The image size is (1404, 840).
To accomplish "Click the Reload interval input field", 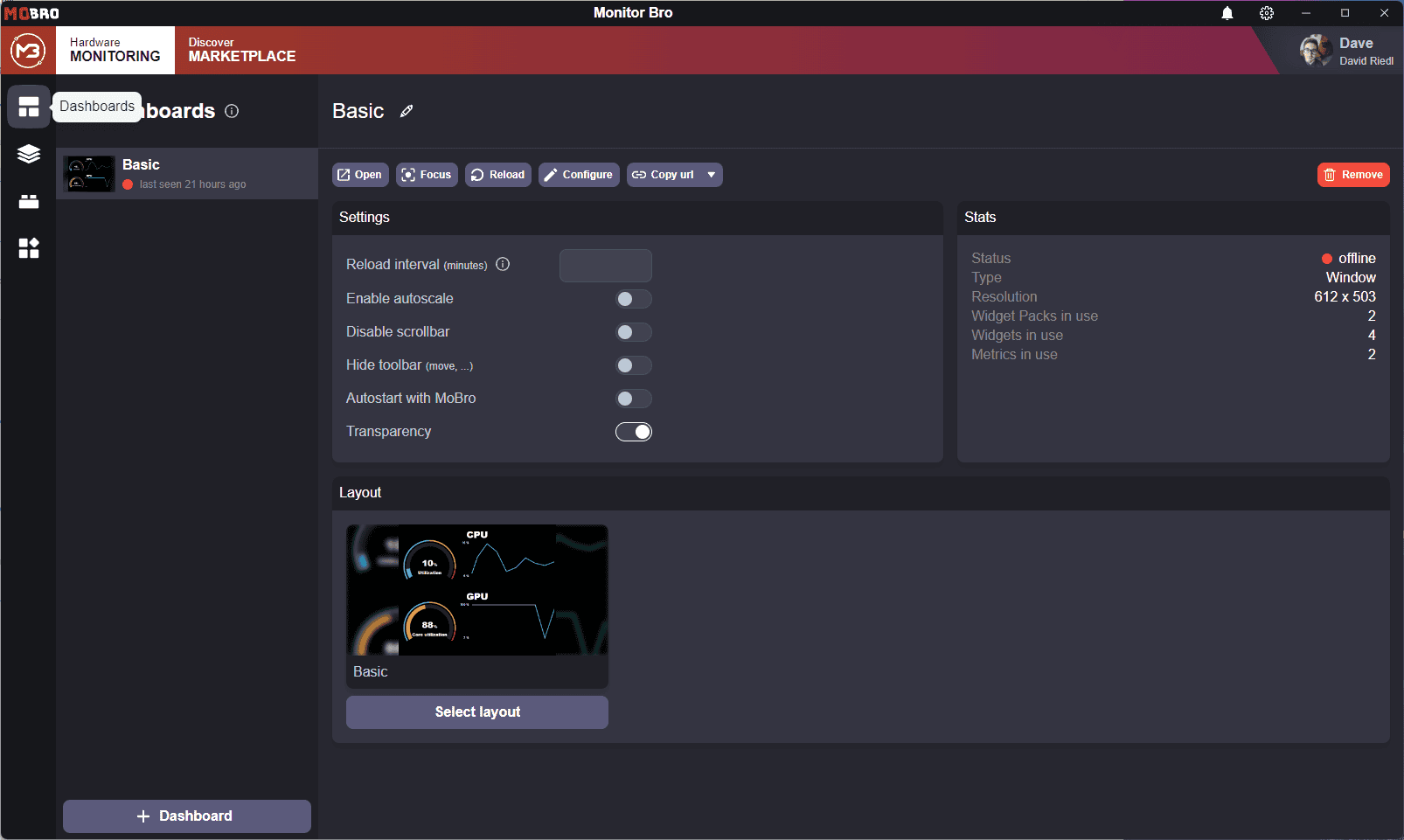I will pos(606,266).
